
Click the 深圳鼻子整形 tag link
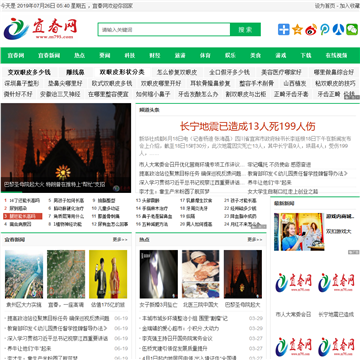point(21,83)
